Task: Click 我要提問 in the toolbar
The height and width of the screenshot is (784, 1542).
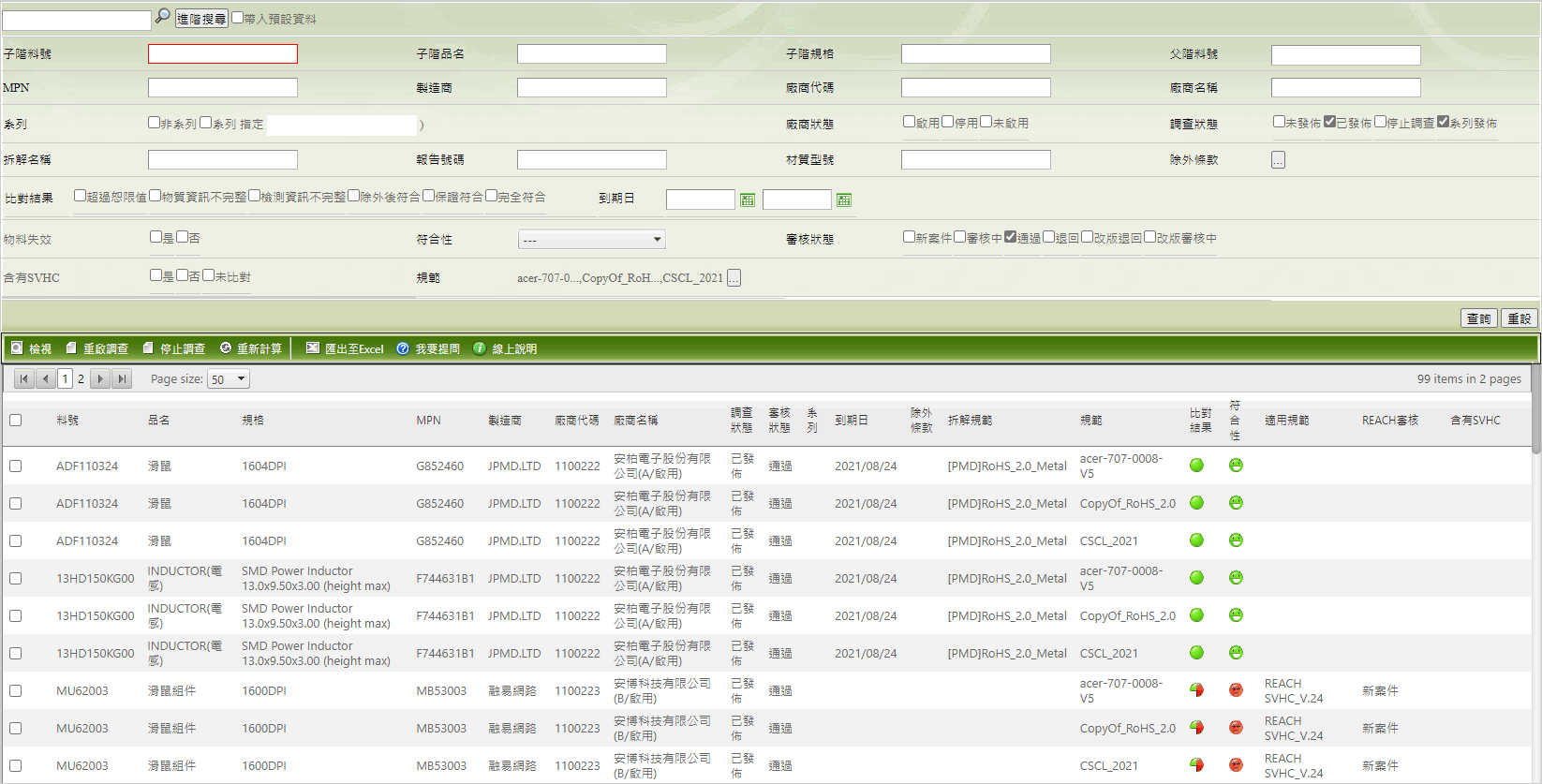Action: [x=427, y=348]
